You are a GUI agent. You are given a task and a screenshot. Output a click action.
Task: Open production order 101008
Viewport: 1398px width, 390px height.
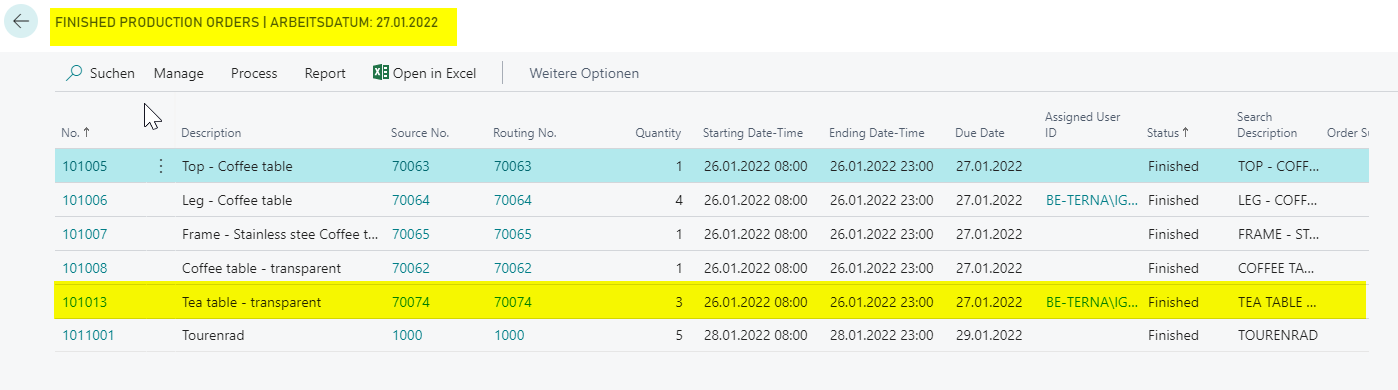coord(85,268)
